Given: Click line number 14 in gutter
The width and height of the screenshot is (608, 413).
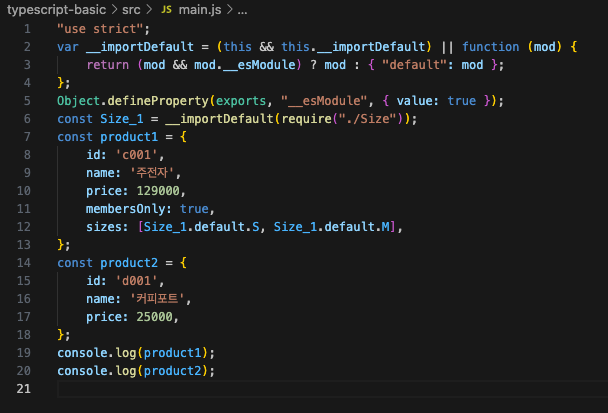Looking at the screenshot, I should 24,263.
